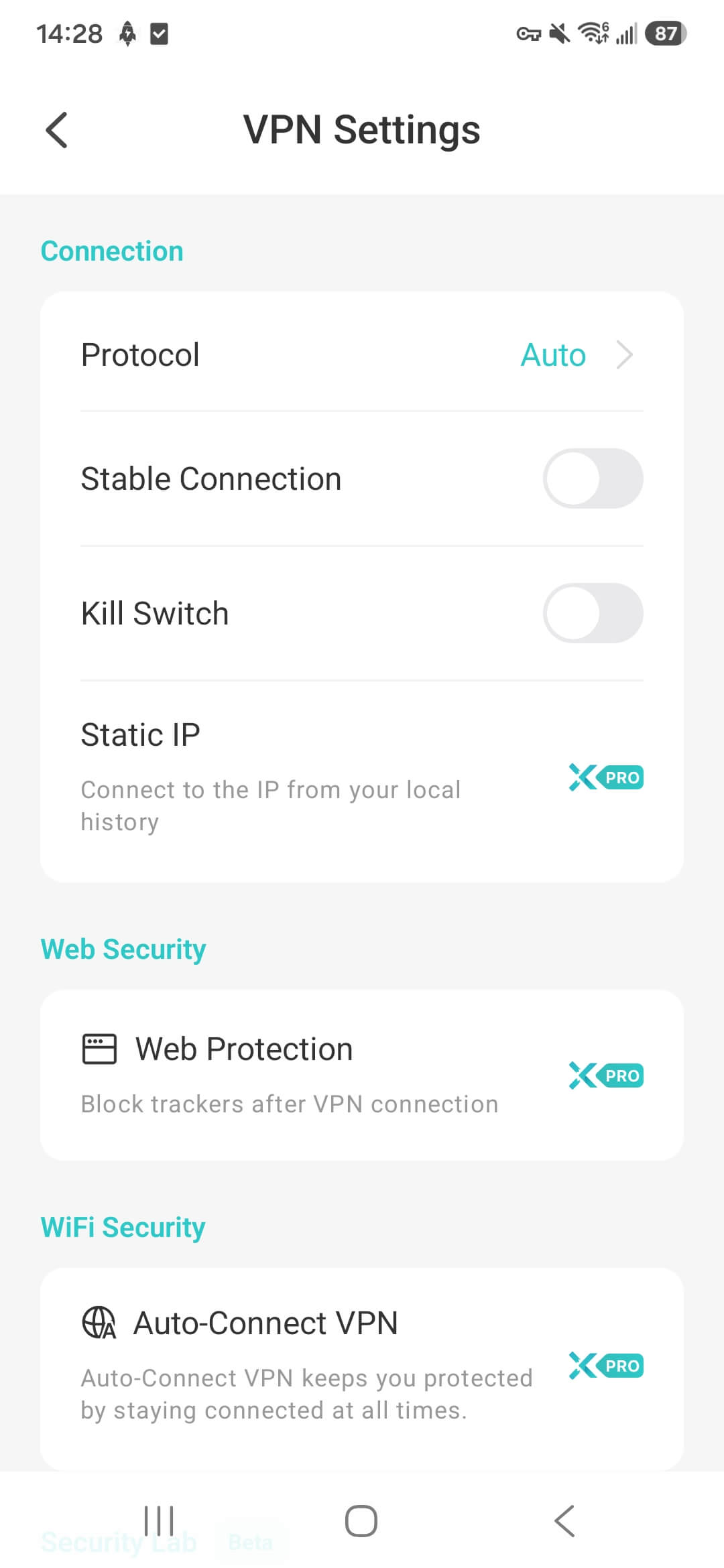Enable the Stable Connection switch
Image resolution: width=724 pixels, height=1568 pixels.
click(x=593, y=478)
